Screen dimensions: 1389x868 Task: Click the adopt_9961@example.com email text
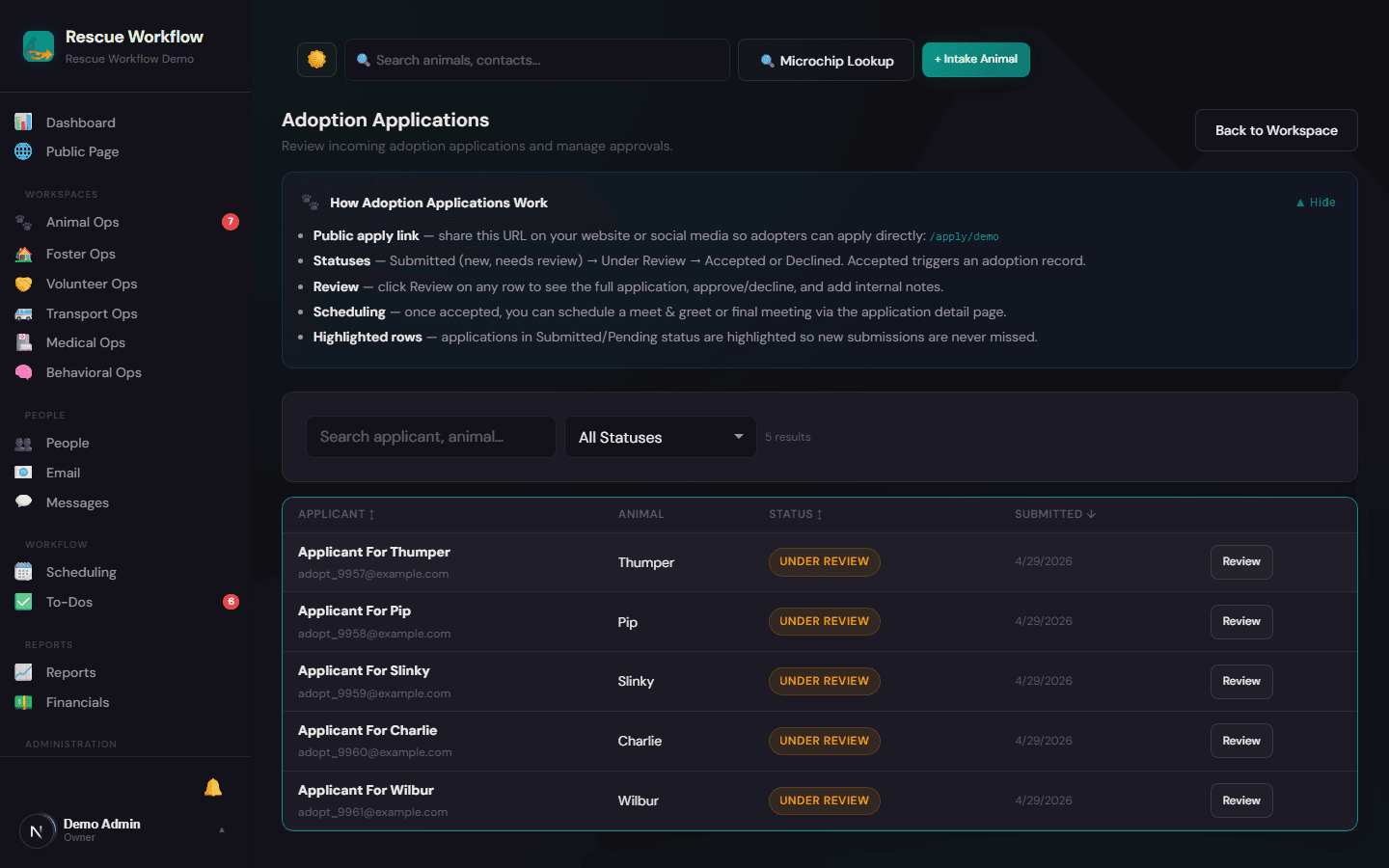(x=372, y=812)
